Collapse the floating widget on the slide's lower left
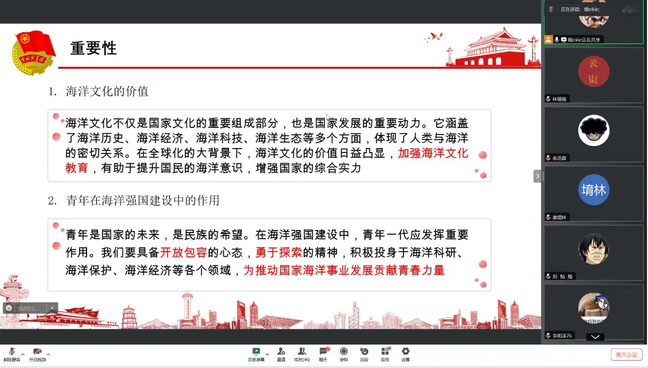 tap(52, 308)
